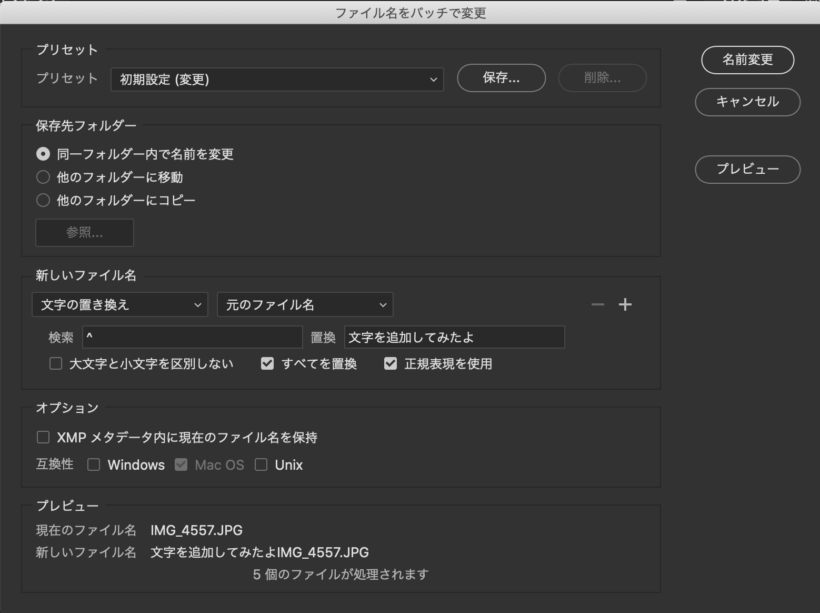Focus the 置換 text field
The height and width of the screenshot is (613, 820).
454,337
